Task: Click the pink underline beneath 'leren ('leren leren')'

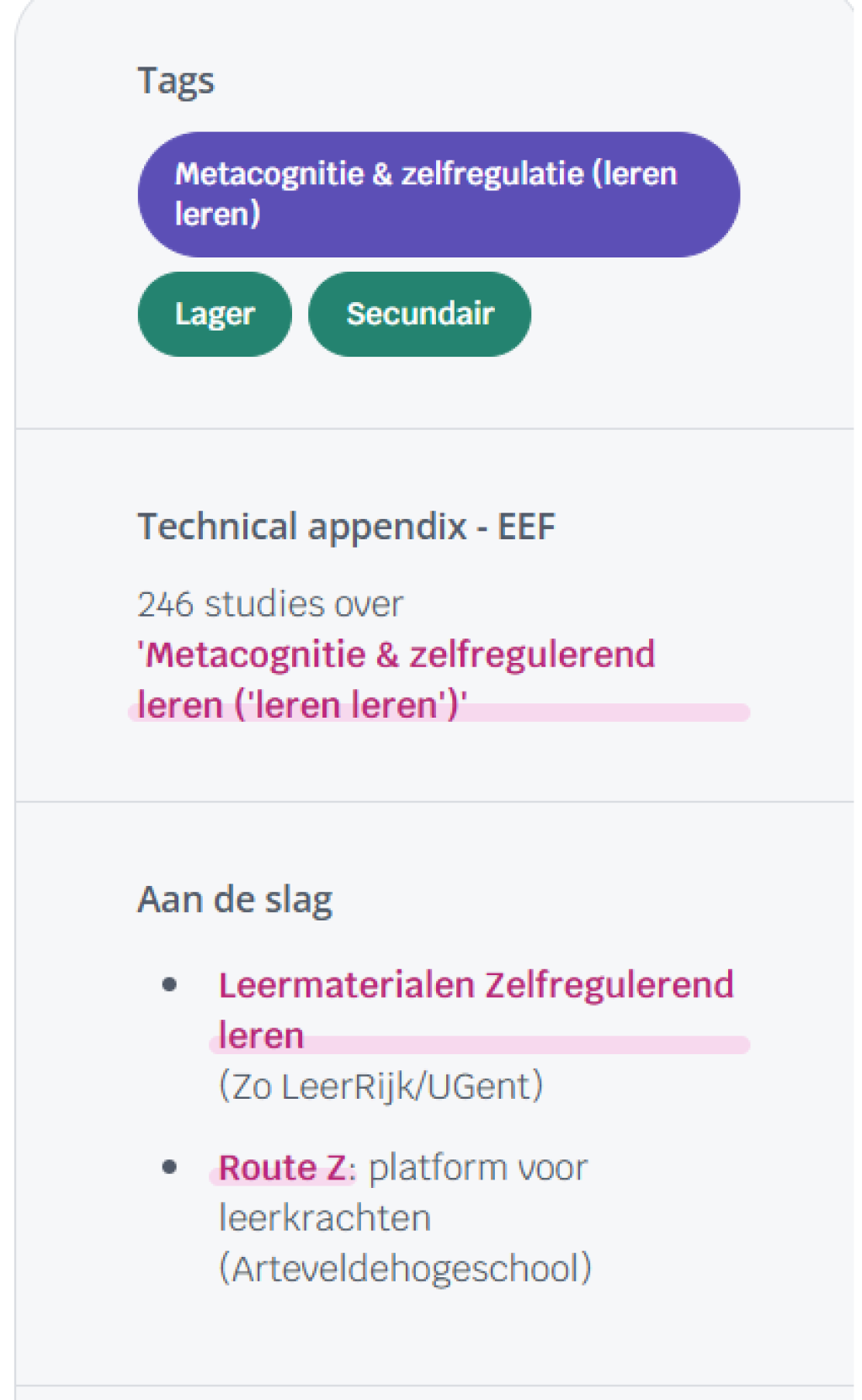Action: (439, 713)
